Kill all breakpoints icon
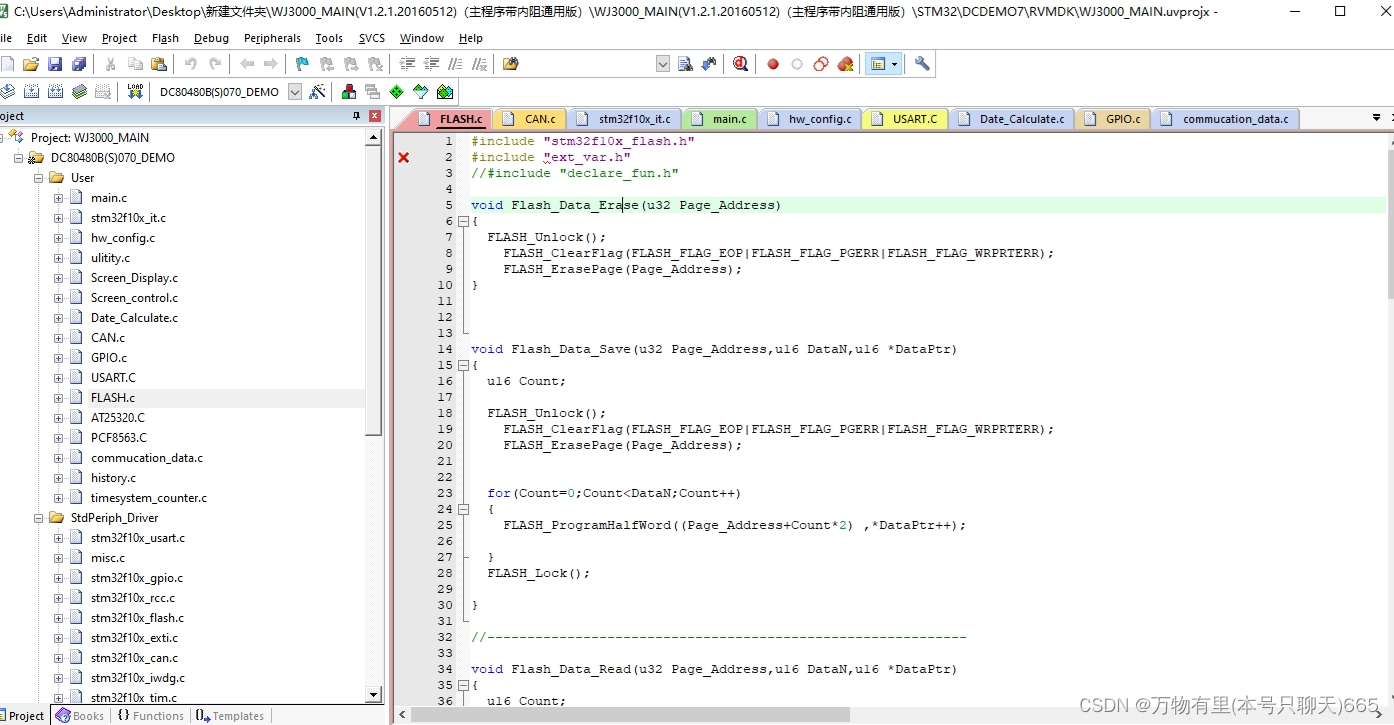1394x725 pixels. pos(846,64)
